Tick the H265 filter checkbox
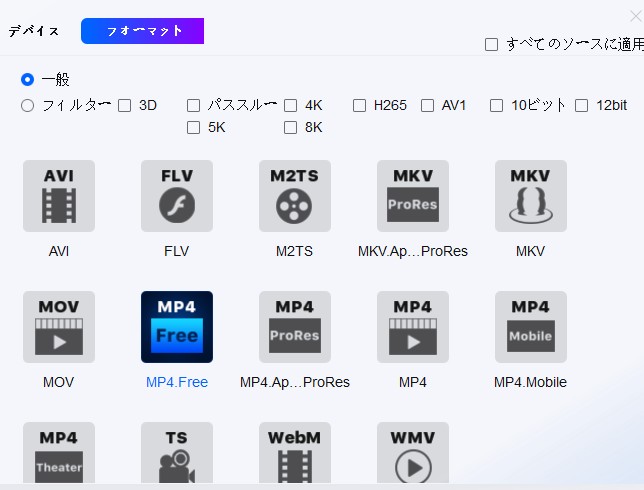Image resolution: width=644 pixels, height=490 pixels. (359, 106)
